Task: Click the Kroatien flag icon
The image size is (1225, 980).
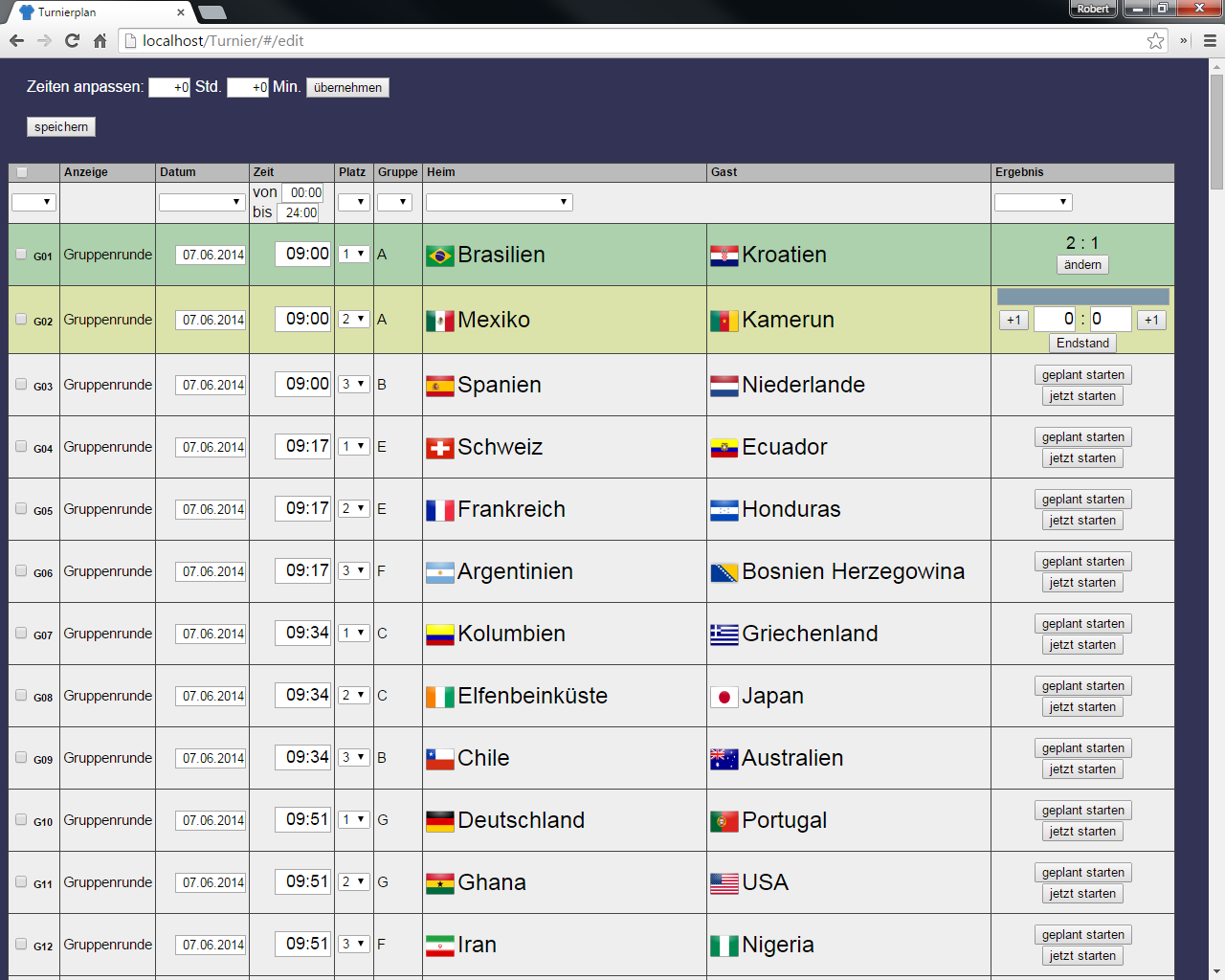Action: 724,256
